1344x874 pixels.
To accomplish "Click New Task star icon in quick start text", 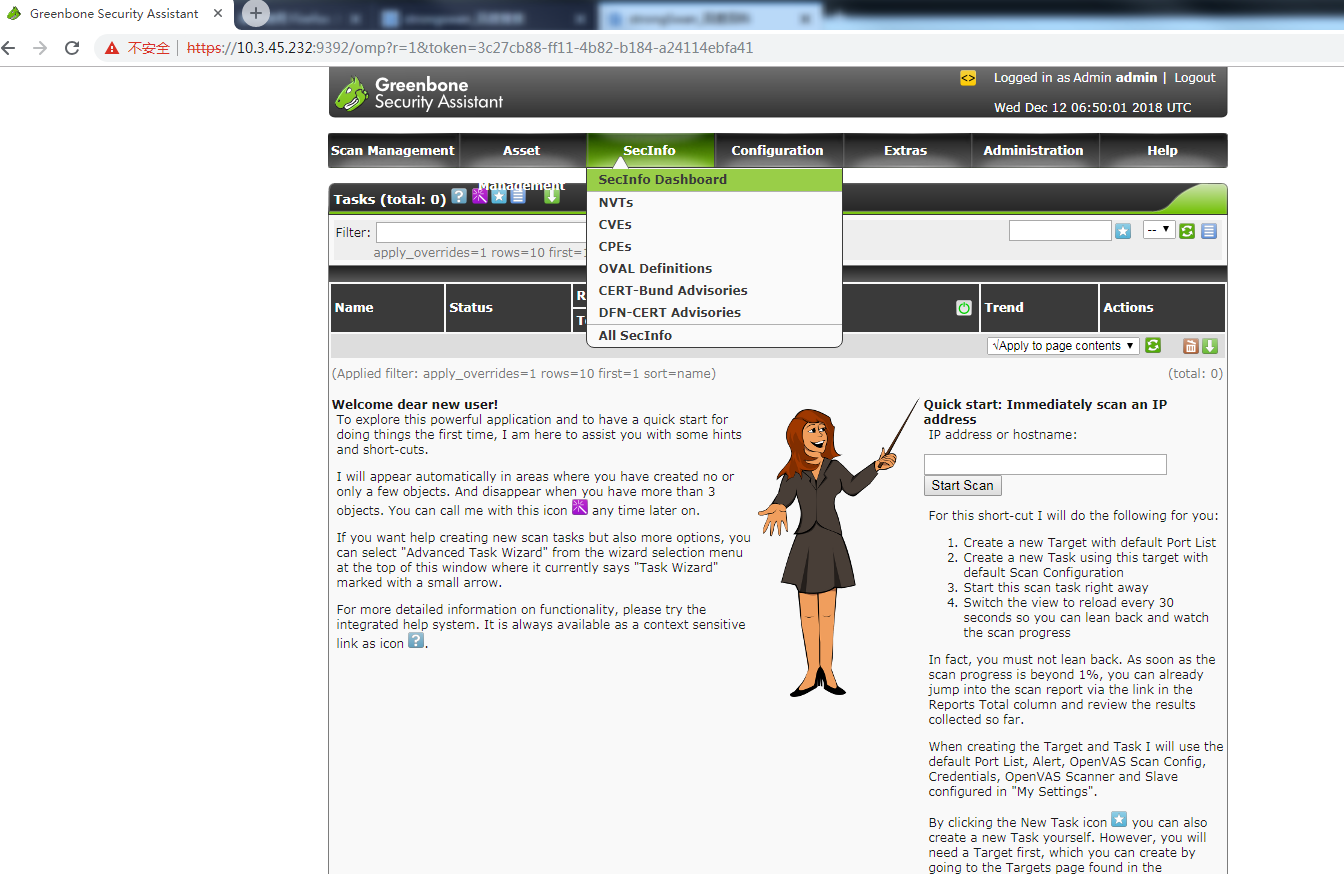I will (1120, 820).
